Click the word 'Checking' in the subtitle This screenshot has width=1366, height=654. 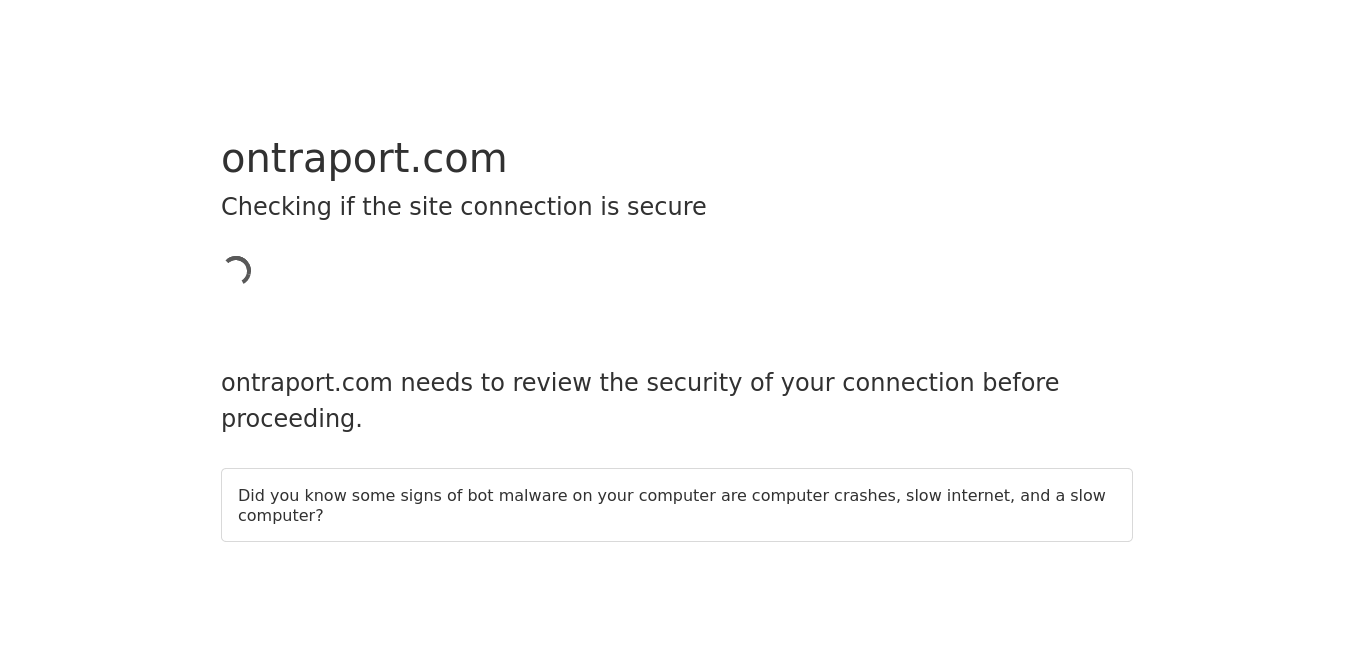click(x=276, y=207)
